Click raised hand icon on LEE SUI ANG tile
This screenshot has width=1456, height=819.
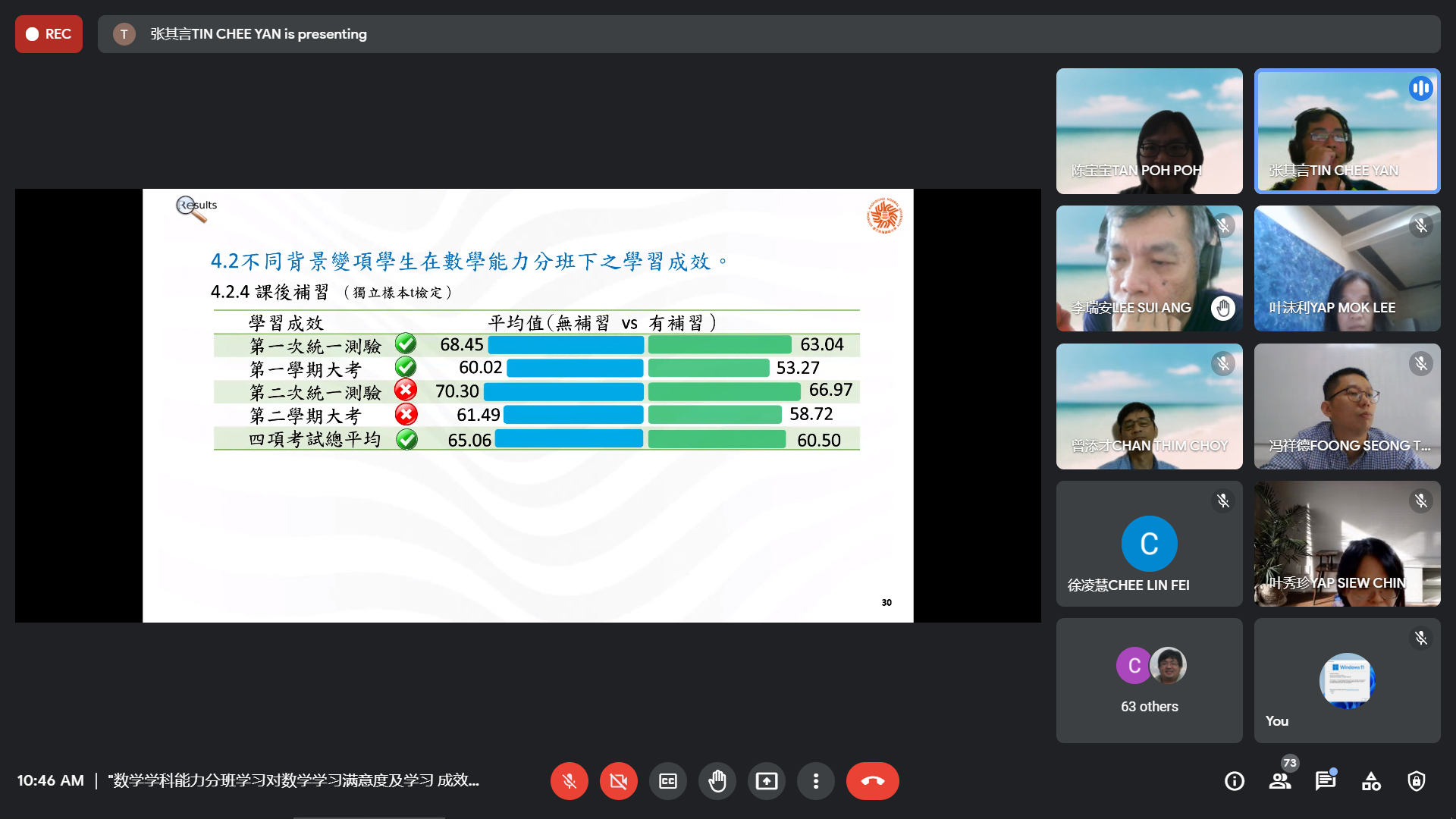(1223, 308)
